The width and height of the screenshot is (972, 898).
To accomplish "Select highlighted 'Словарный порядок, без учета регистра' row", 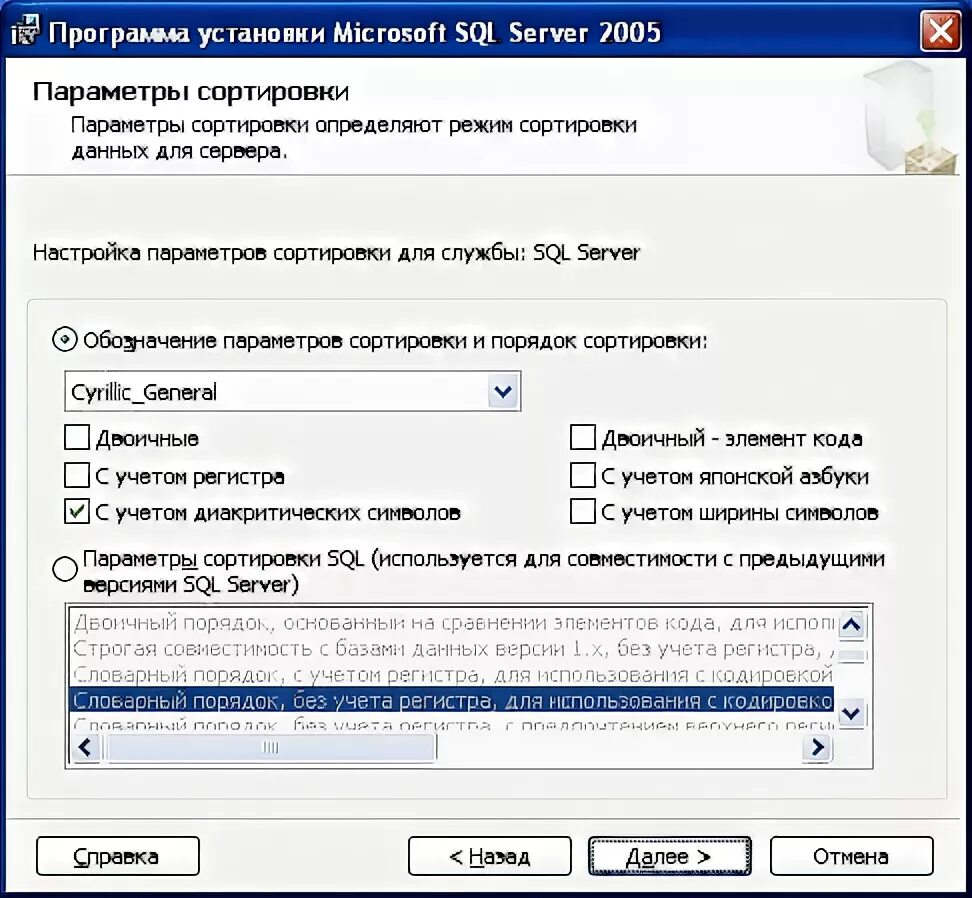I will pos(452,701).
